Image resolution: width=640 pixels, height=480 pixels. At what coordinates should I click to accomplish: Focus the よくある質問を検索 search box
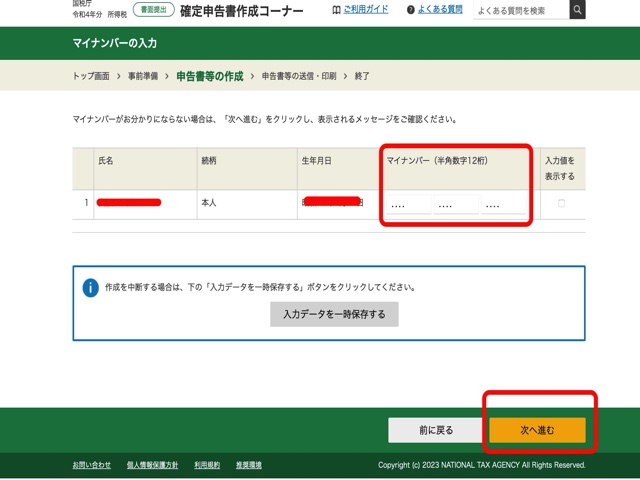coord(520,10)
